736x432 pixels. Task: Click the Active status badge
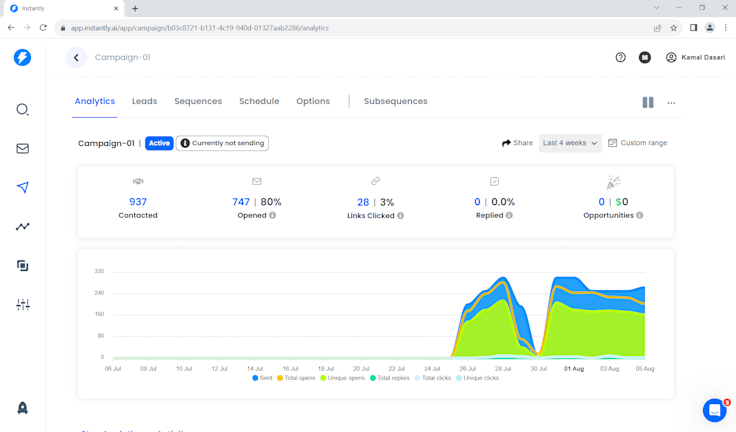click(159, 143)
